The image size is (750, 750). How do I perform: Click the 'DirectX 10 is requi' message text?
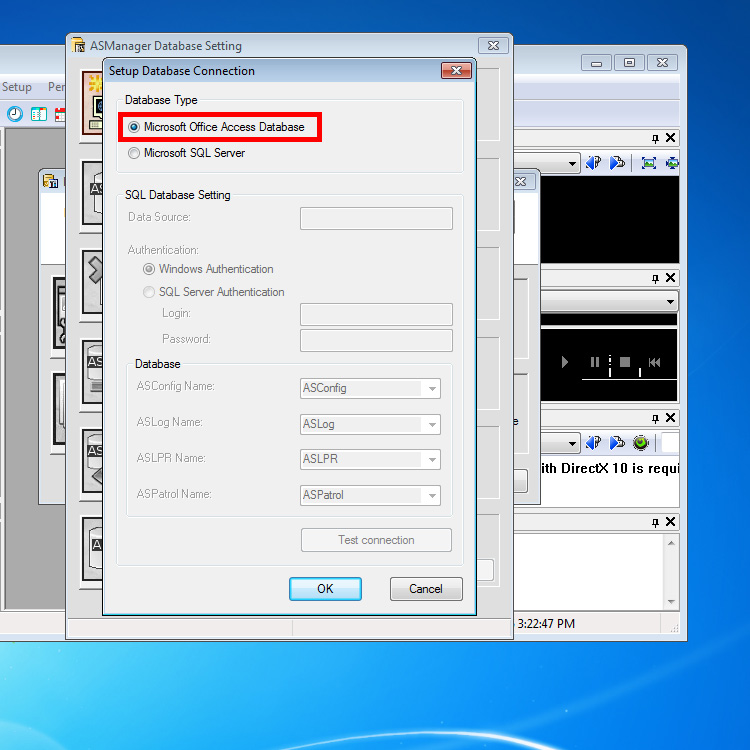[619, 468]
